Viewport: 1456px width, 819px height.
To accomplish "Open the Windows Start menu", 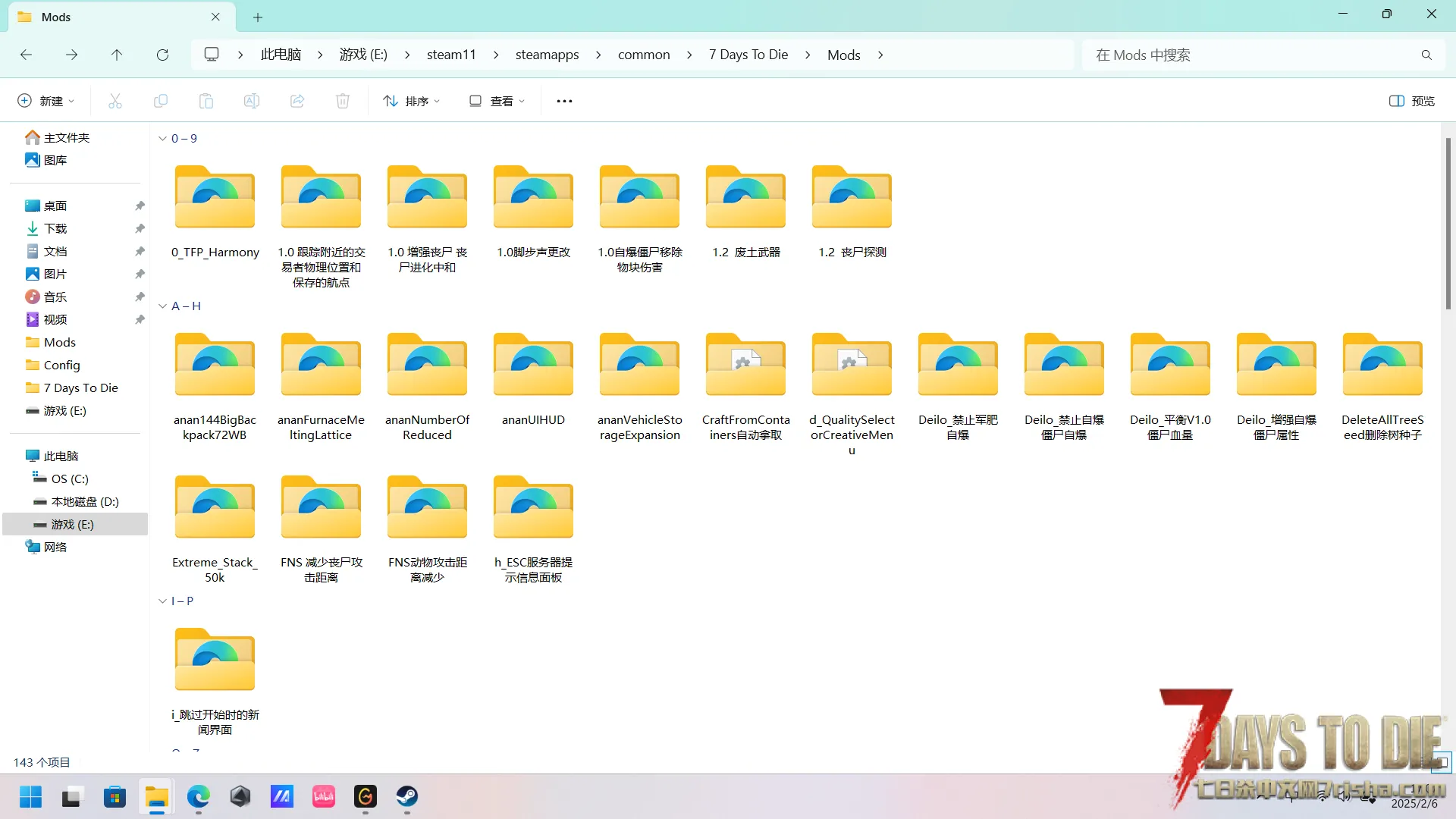I will point(30,796).
